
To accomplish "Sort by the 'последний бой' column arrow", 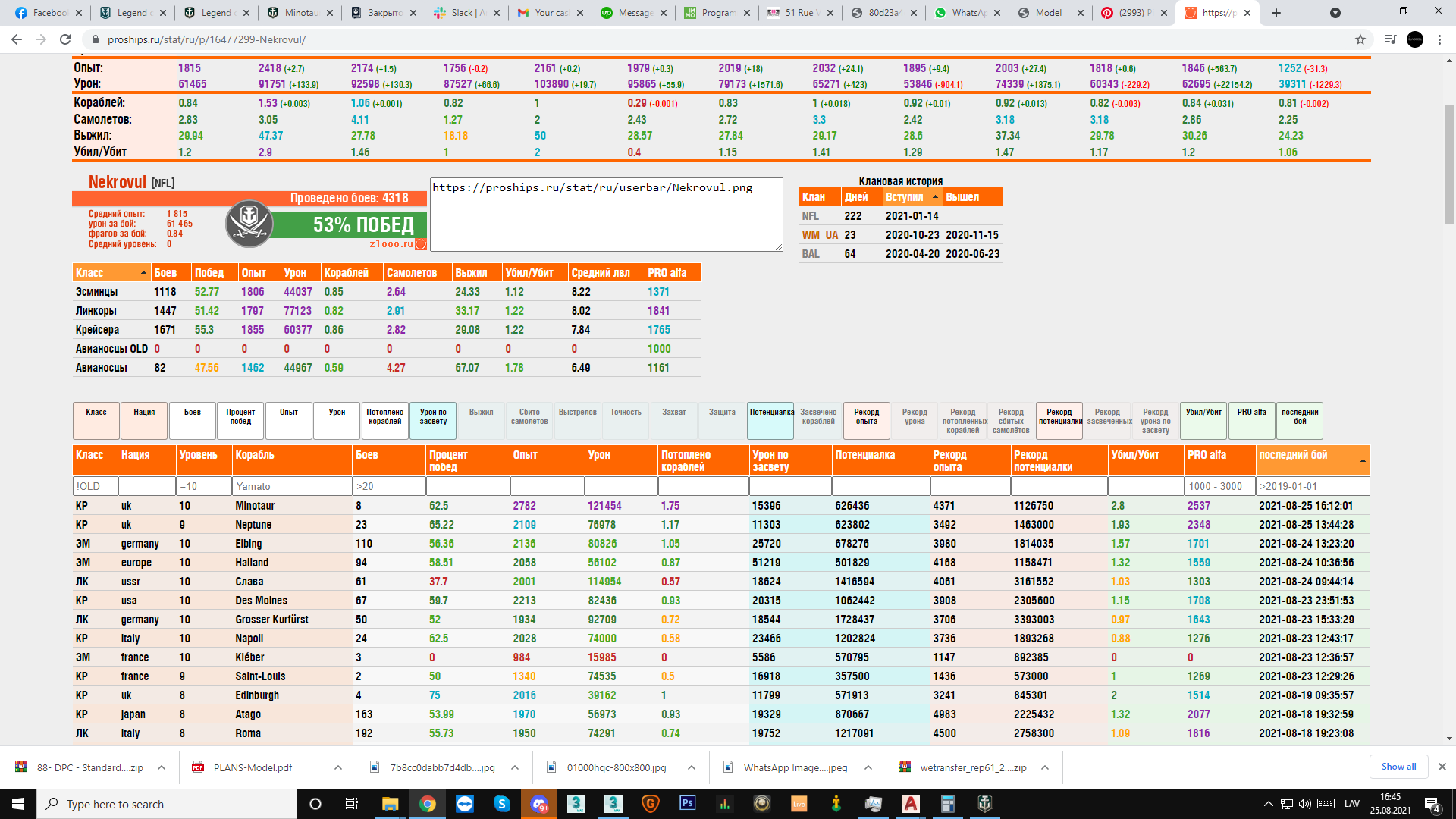I will pos(1362,460).
